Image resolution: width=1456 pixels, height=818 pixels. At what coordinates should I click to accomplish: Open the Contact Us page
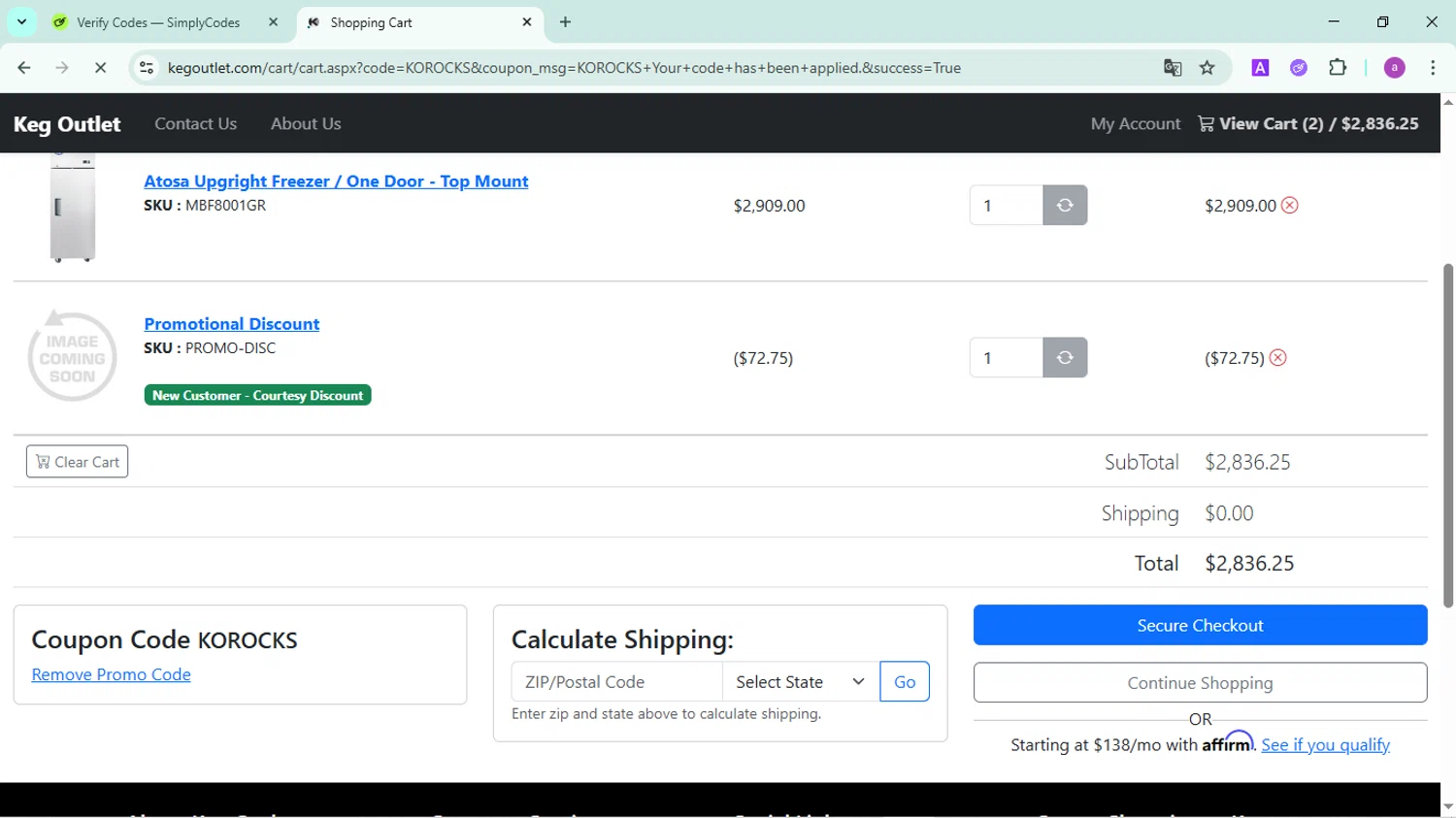tap(195, 123)
